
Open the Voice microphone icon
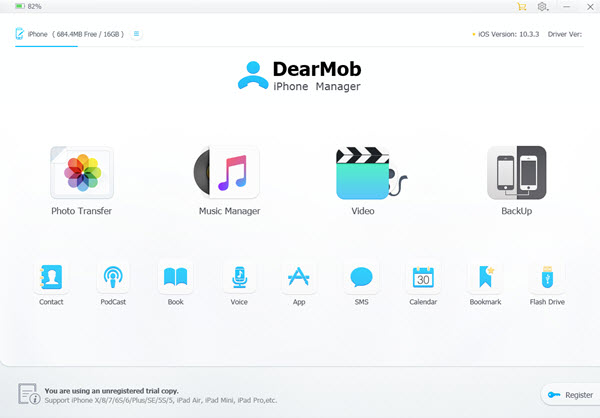[239, 276]
